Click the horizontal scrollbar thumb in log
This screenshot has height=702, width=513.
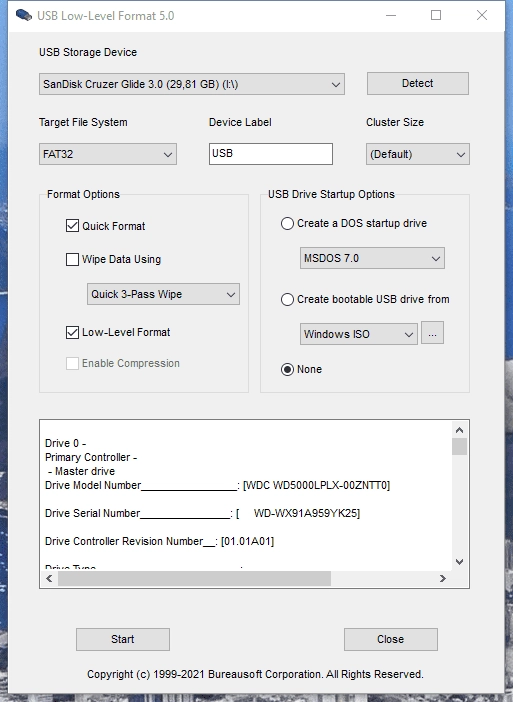(x=194, y=578)
